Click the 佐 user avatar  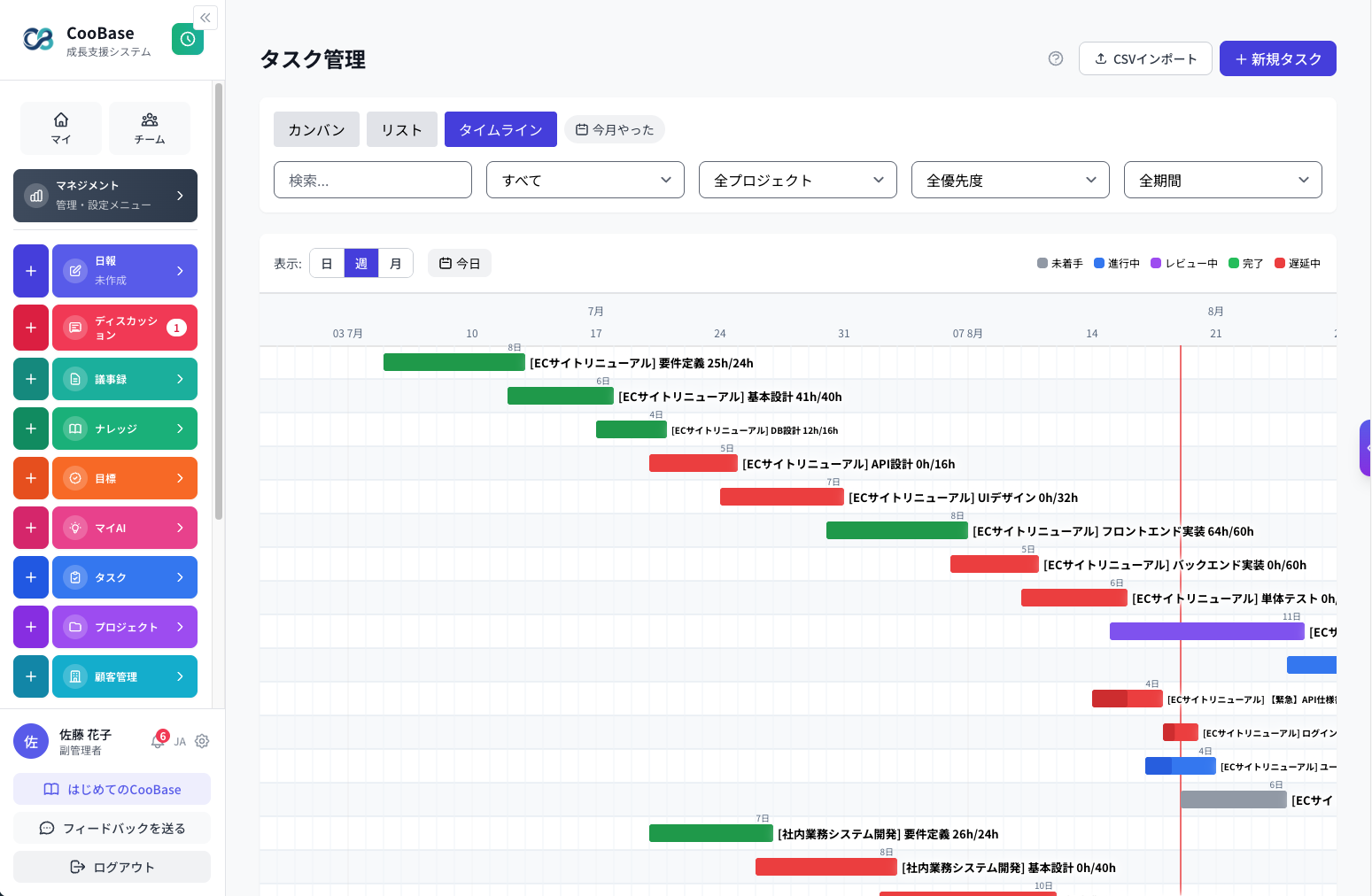(31, 742)
